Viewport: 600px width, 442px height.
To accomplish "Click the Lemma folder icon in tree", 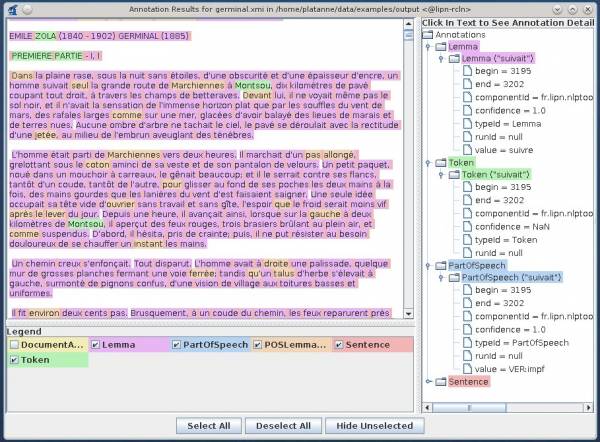I will click(x=440, y=46).
